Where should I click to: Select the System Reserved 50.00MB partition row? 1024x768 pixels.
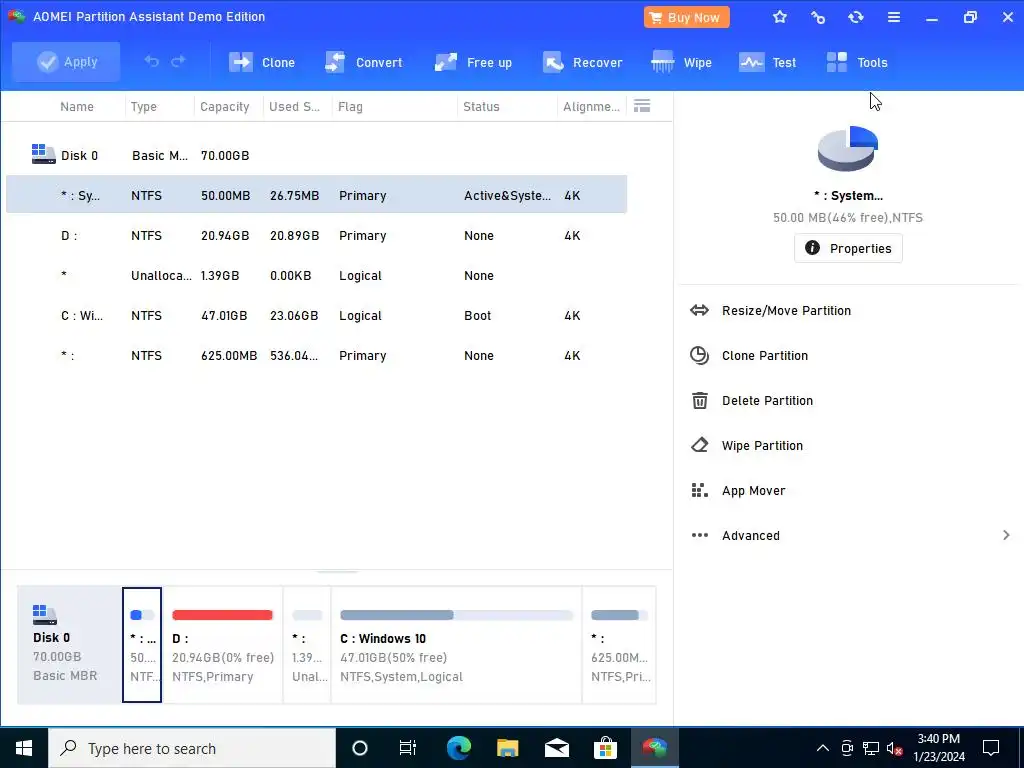click(317, 194)
